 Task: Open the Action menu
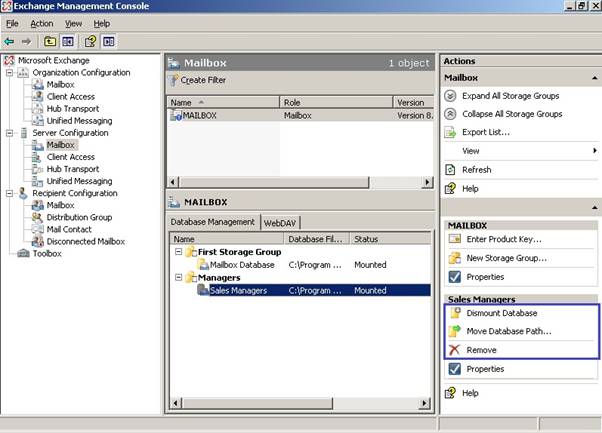pyautogui.click(x=41, y=23)
